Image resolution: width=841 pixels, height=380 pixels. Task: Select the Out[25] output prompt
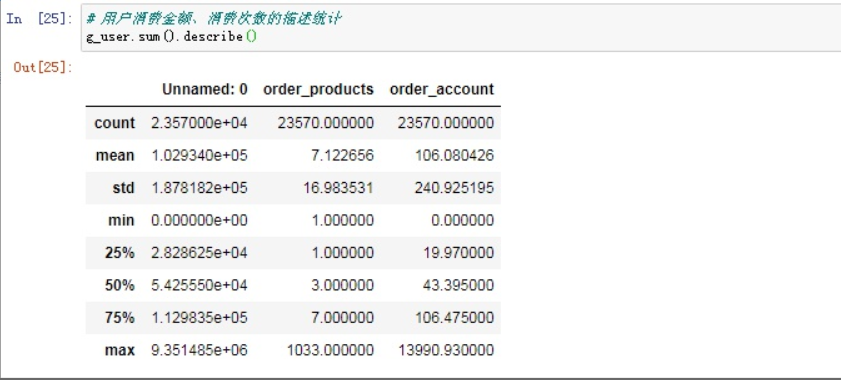point(43,67)
